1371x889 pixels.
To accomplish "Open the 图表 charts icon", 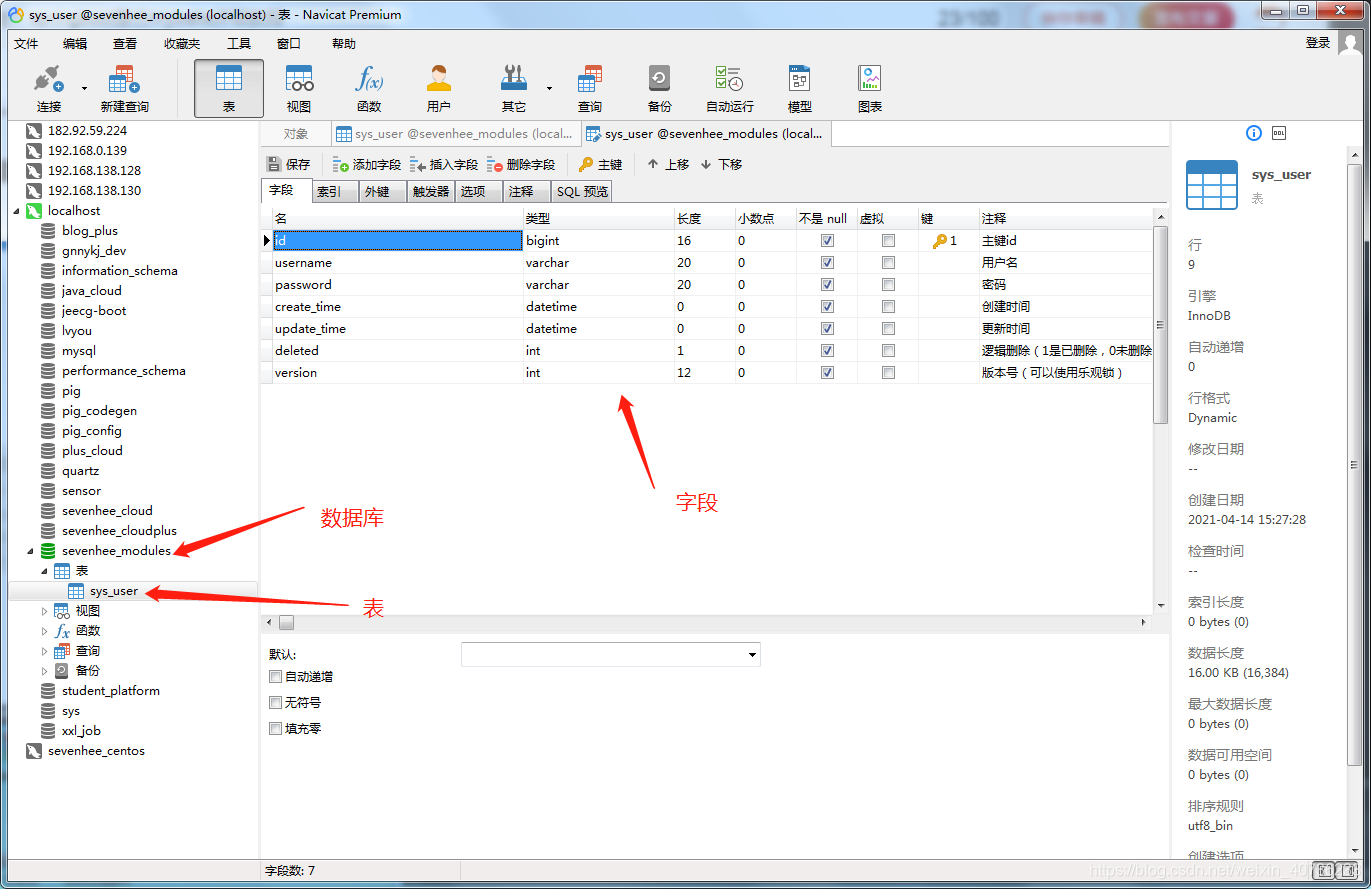I will (868, 86).
